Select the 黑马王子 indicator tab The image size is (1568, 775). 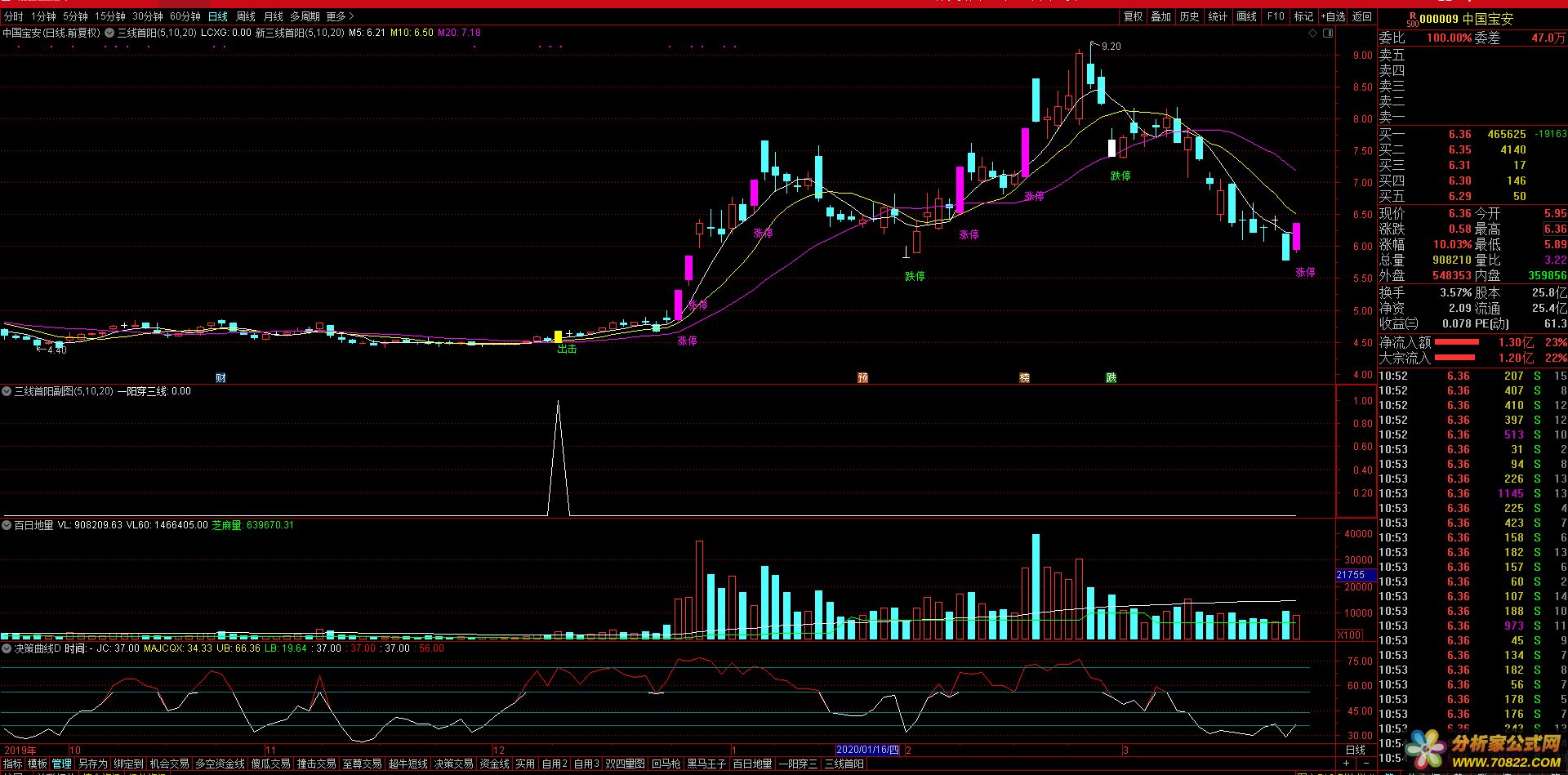coord(706,764)
